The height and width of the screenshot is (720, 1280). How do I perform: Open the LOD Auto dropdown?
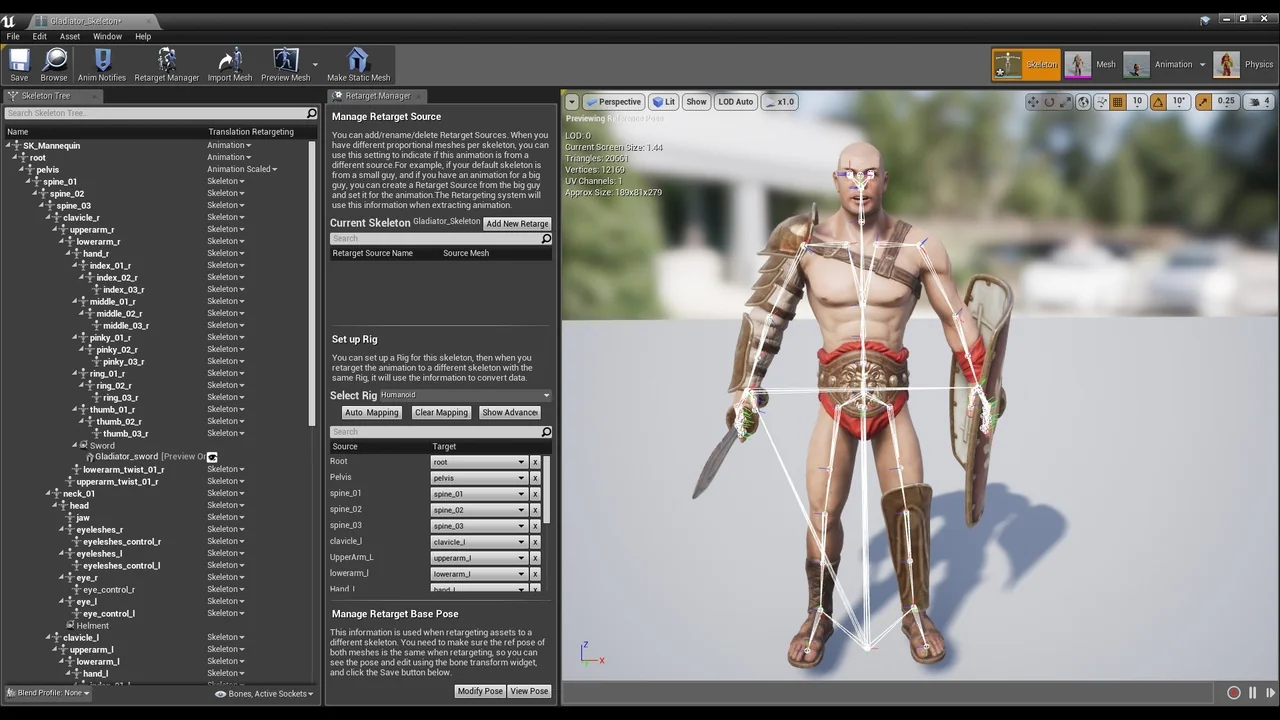[735, 101]
